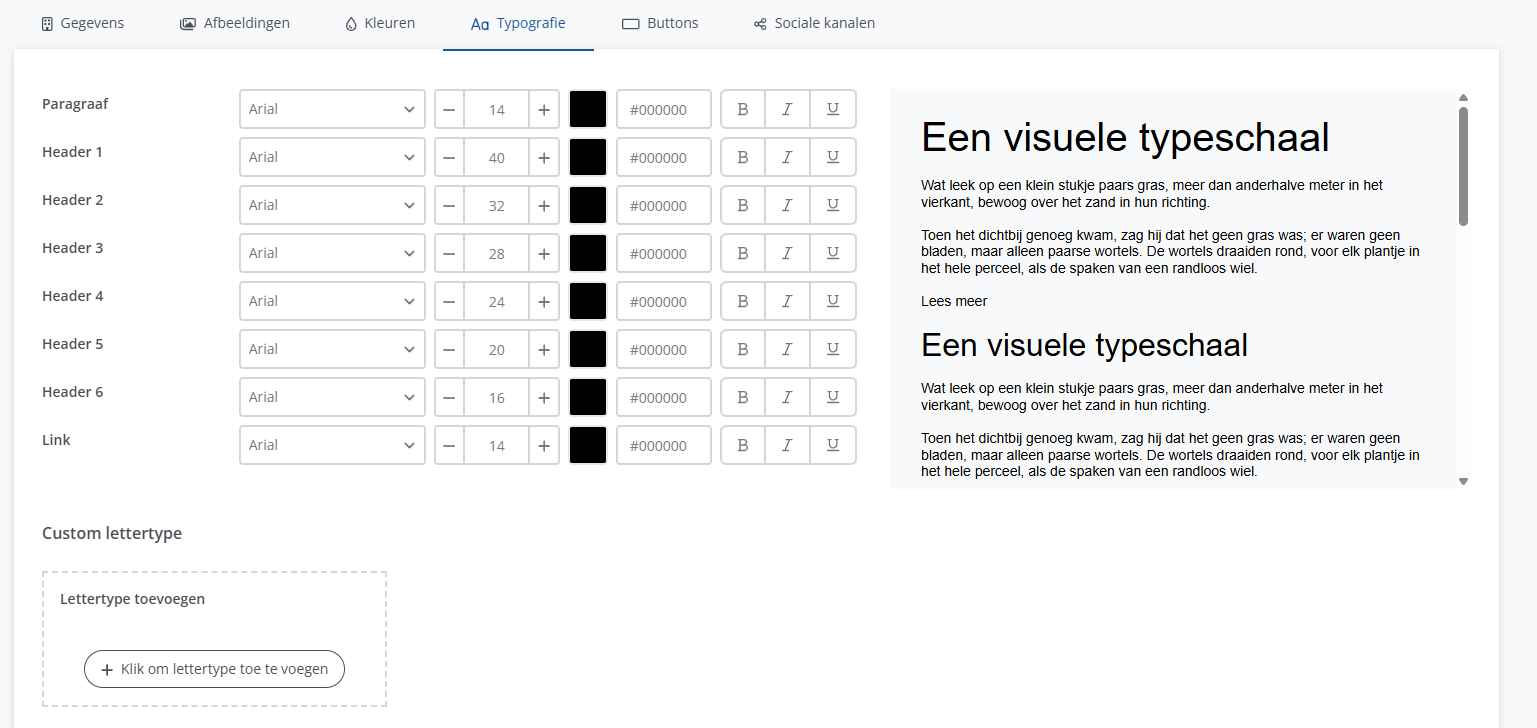
Task: Decrease the Header 1 font size with minus
Action: coord(449,157)
